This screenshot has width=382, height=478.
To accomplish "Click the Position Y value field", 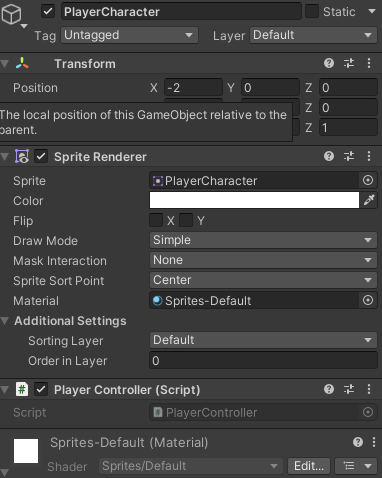I will 270,88.
